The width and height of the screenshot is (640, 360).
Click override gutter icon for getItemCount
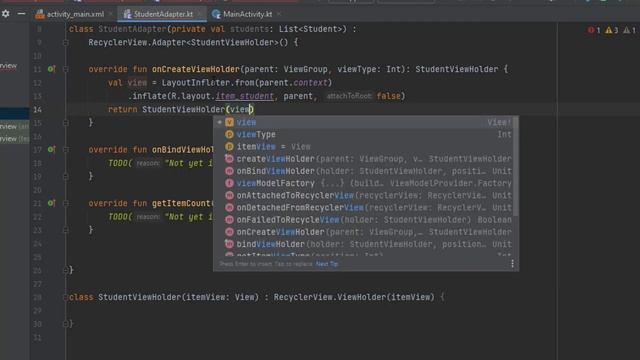[51, 203]
